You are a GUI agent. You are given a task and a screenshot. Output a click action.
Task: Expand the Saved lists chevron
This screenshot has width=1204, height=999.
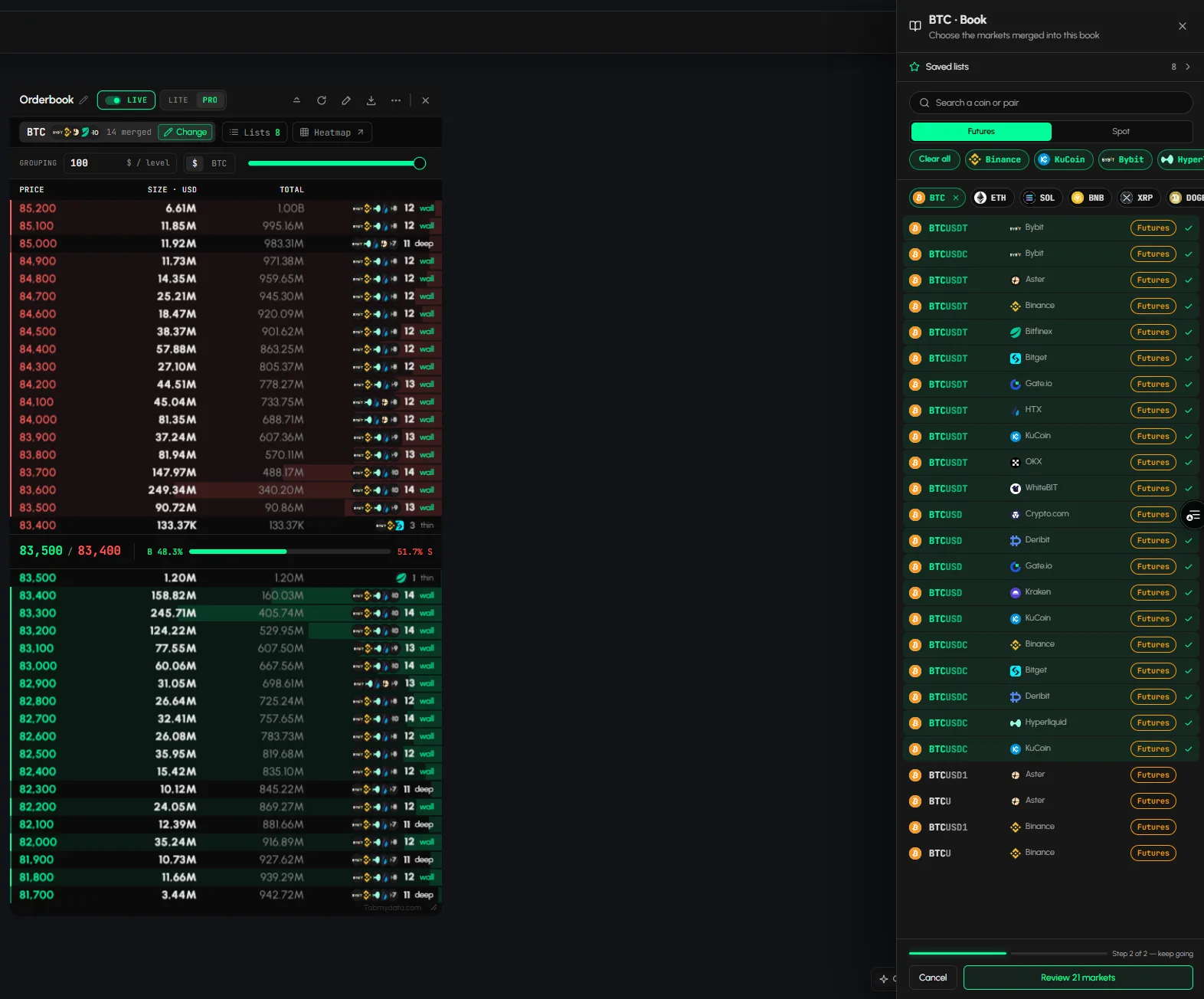pos(1188,67)
